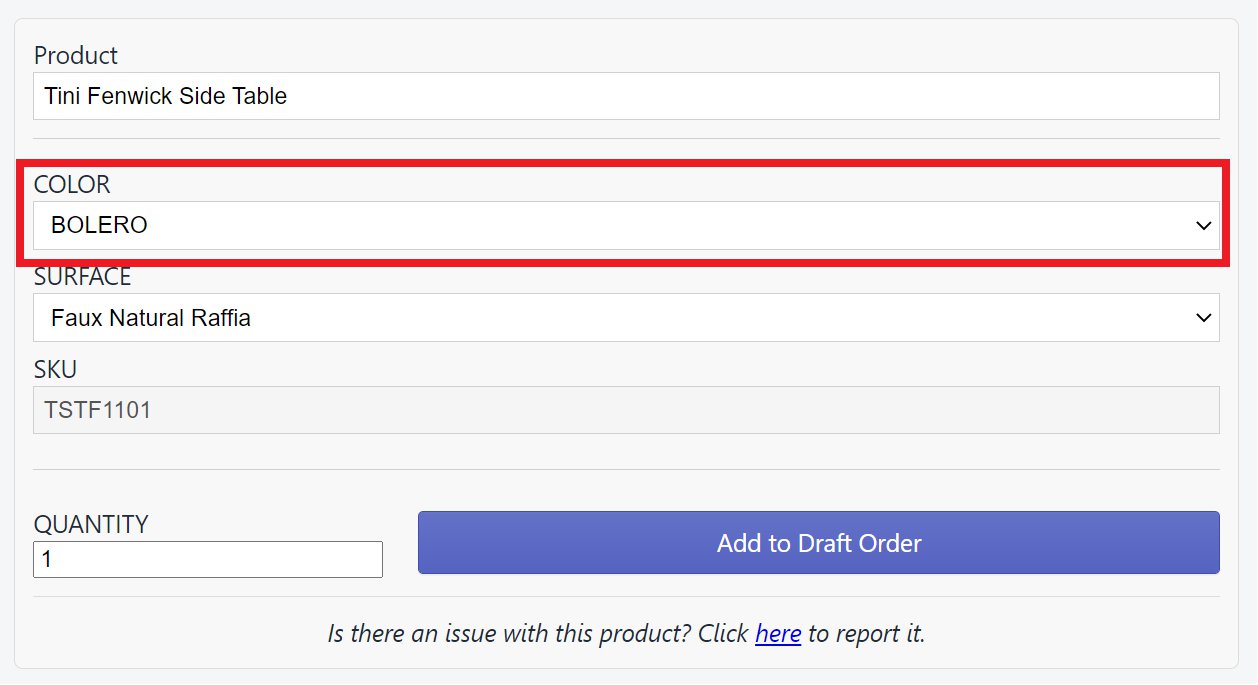The width and height of the screenshot is (1258, 685).
Task: Open the SURFACE dropdown menu
Action: pos(626,318)
